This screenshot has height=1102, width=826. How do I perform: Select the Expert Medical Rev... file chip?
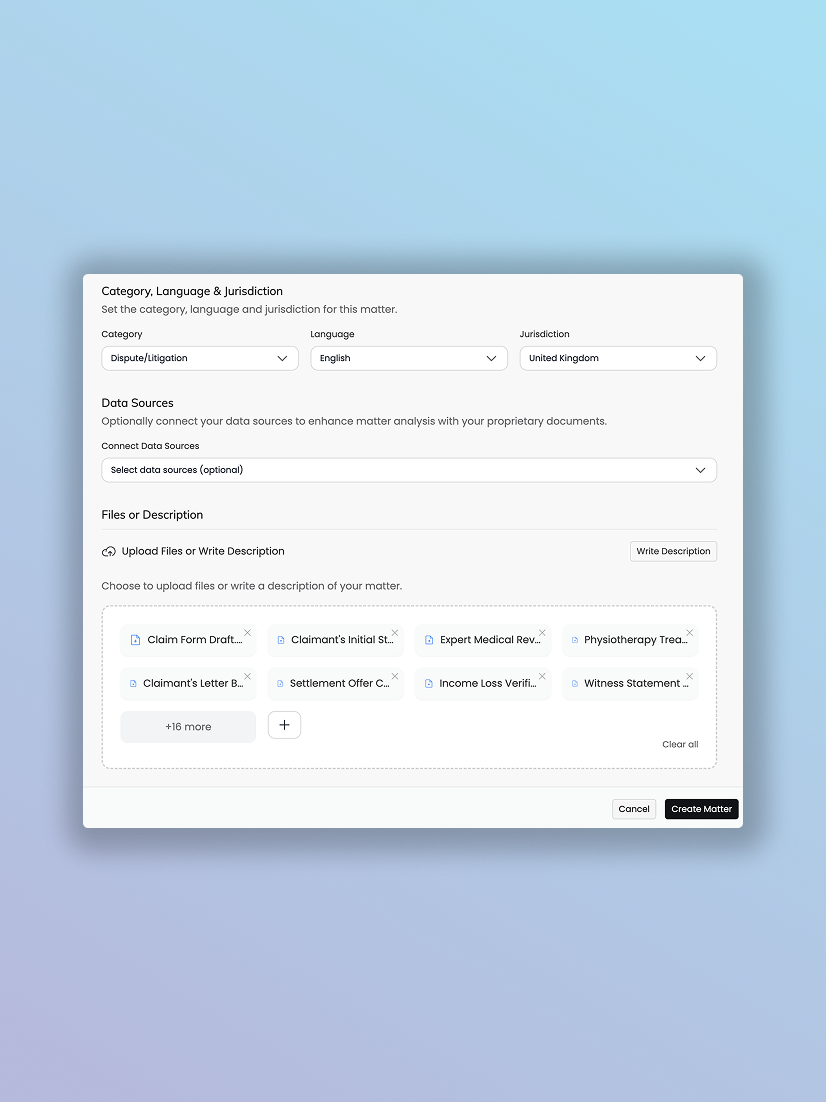(x=482, y=641)
